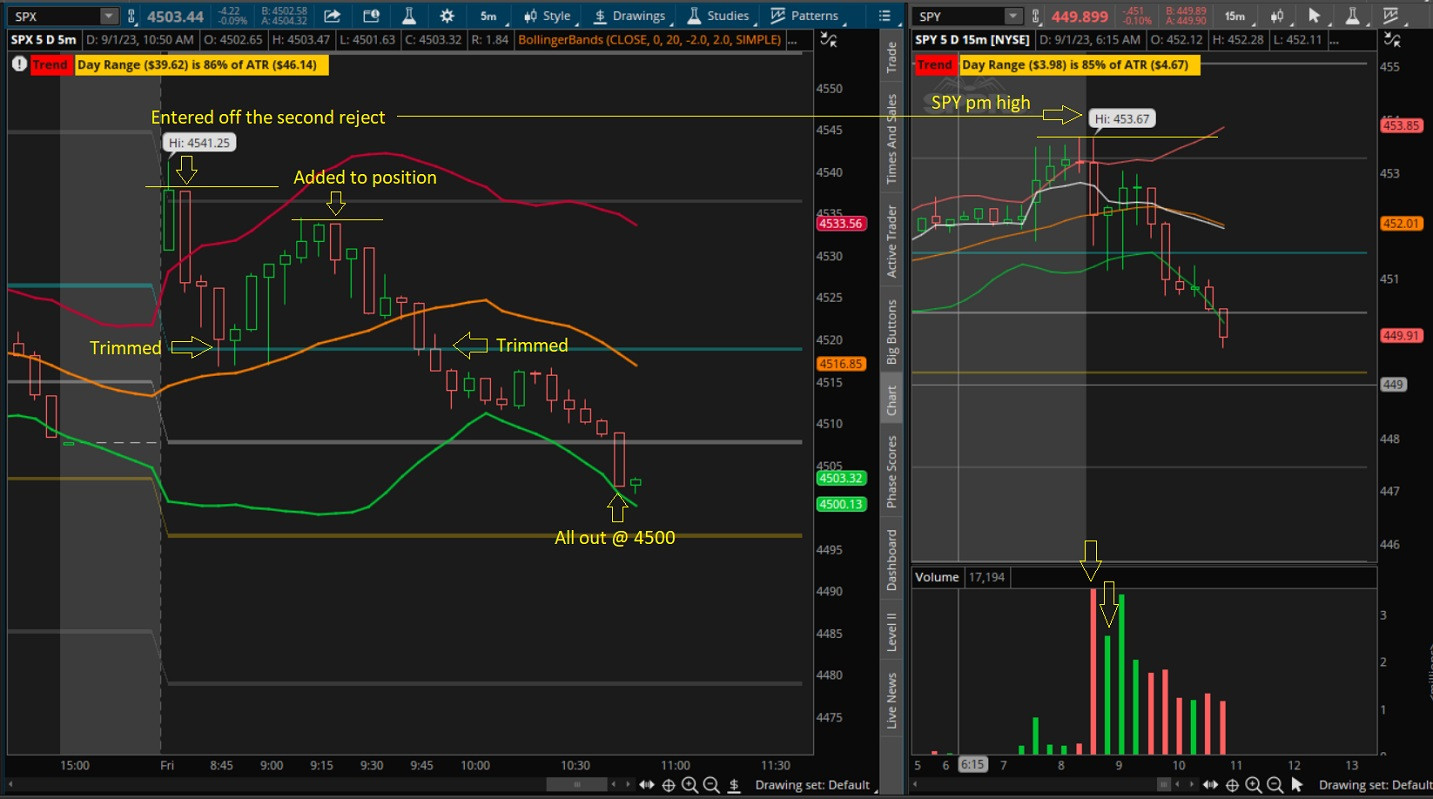
Task: Click the SPY chart auto-scale arrows icon
Action: coord(1391,39)
